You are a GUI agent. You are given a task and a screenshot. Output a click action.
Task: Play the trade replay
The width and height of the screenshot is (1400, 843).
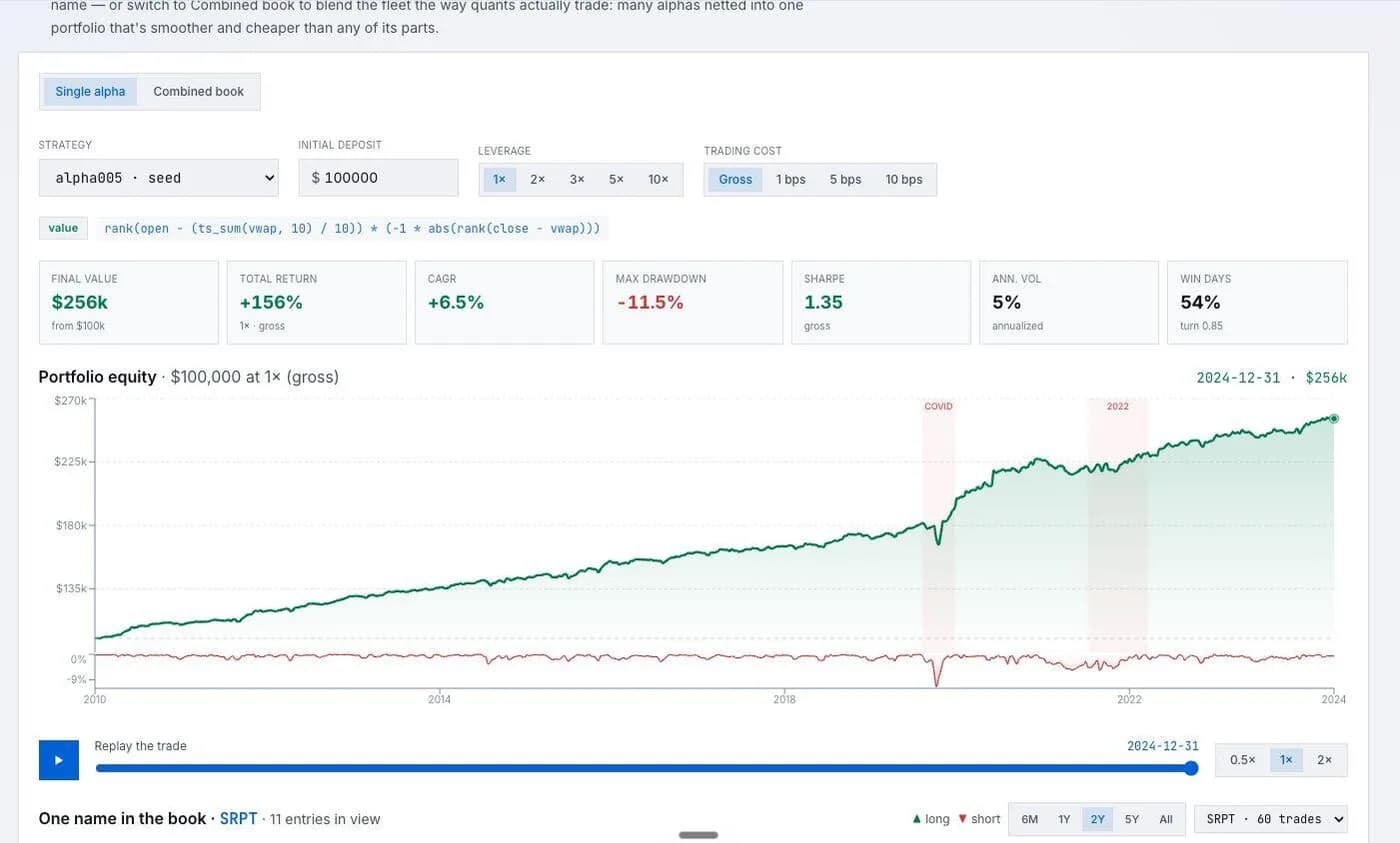[58, 760]
